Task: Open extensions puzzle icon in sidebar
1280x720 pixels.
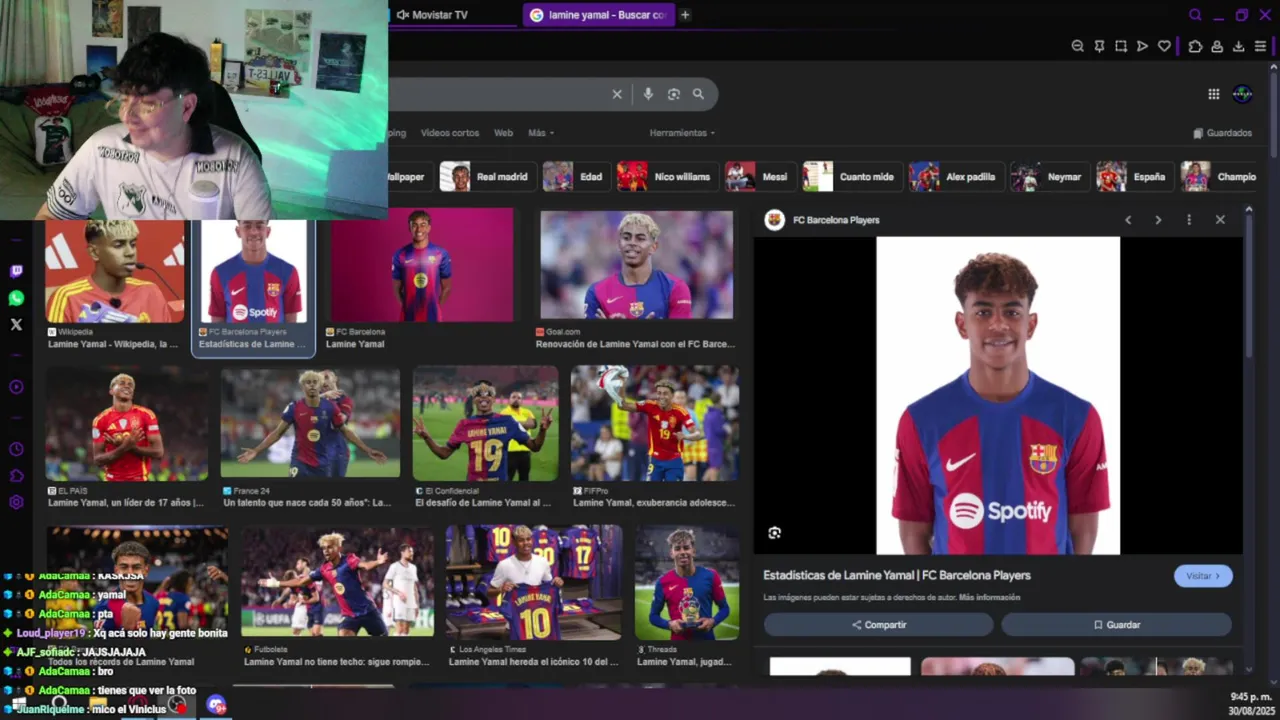Action: 16,476
